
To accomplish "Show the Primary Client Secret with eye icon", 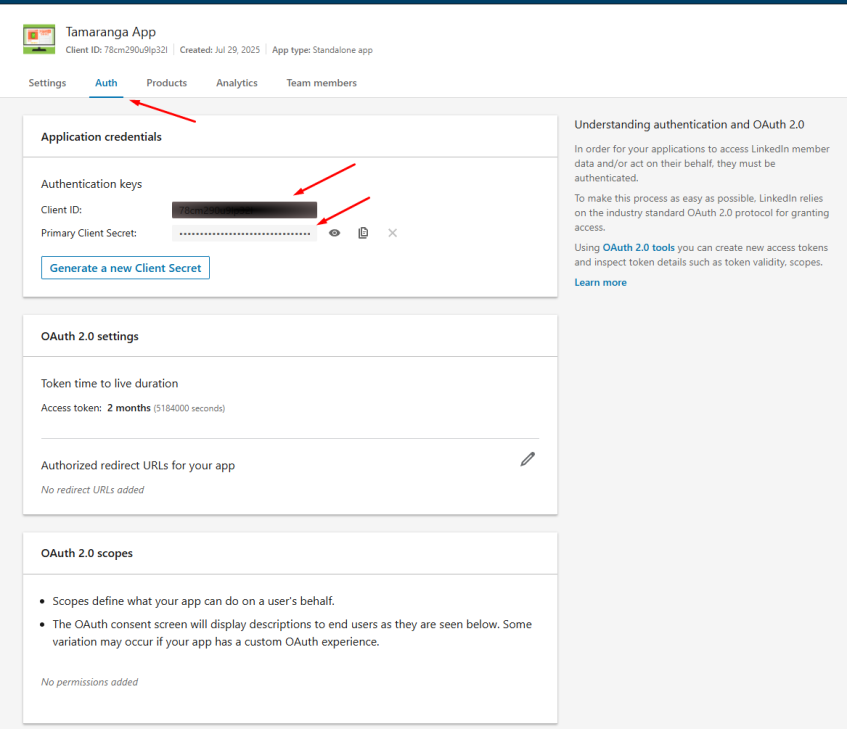I will click(x=334, y=233).
